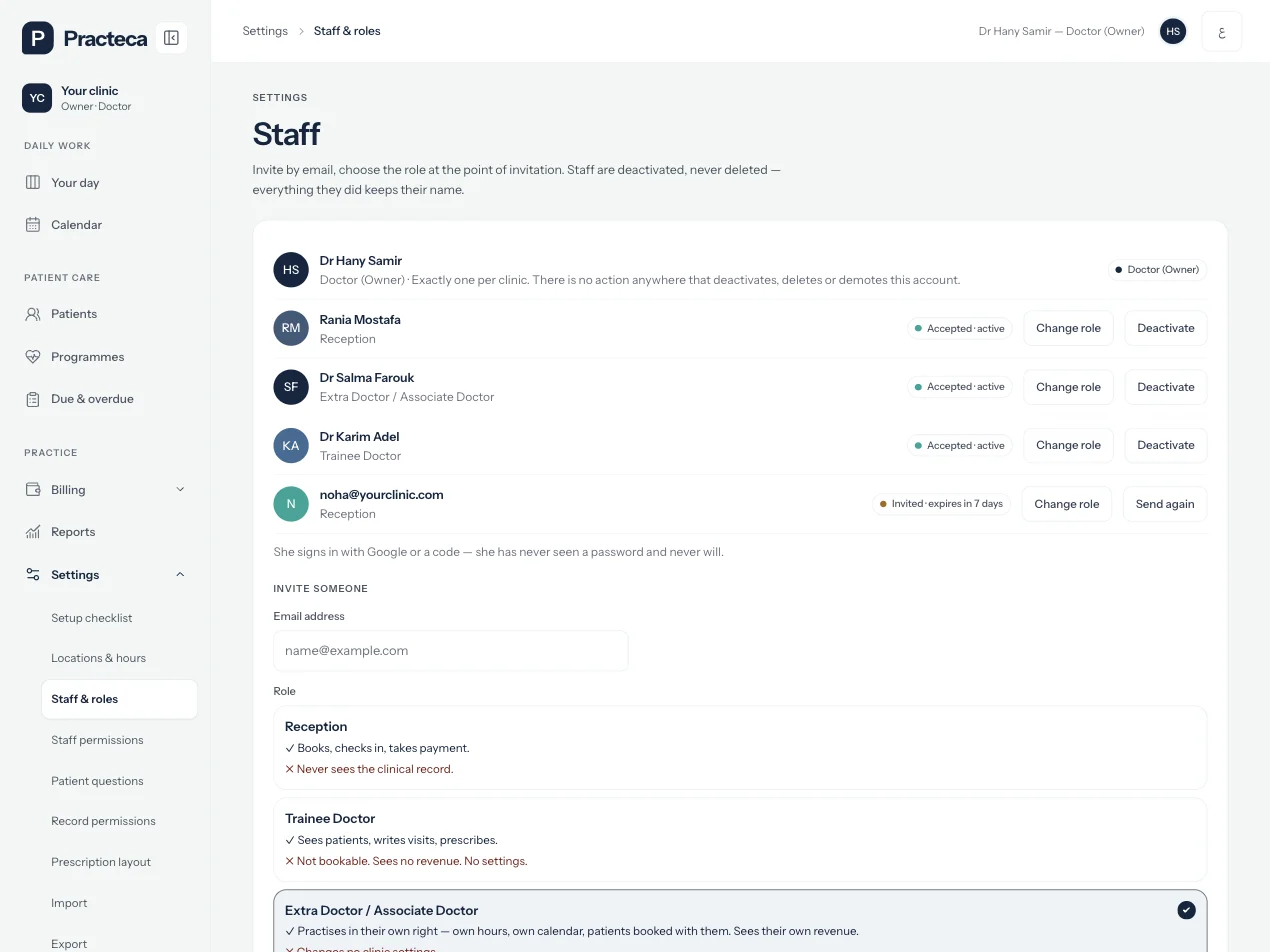Click the KA avatar for Dr Karim Adel
Screen dimensions: 1270x952
[291, 446]
